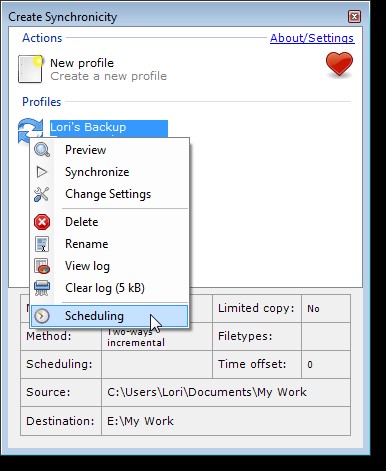Image resolution: width=386 pixels, height=471 pixels.
Task: Click the 'Destination:' label cell
Action: 61,421
